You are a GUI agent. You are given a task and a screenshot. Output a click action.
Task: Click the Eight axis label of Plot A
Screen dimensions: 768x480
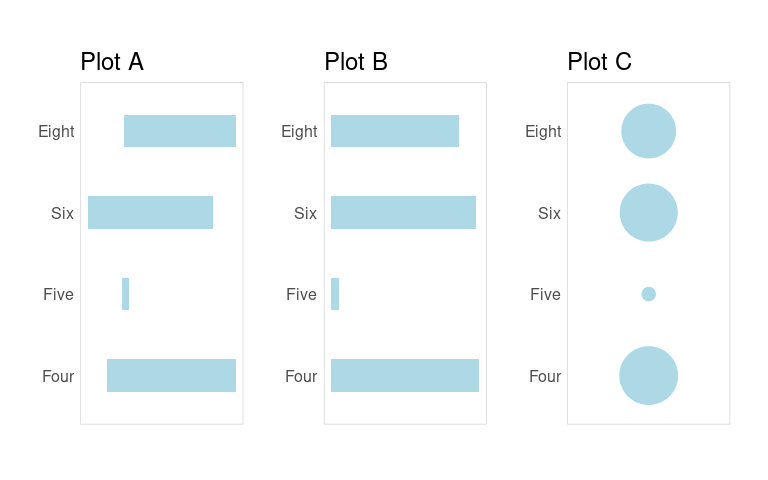point(56,131)
